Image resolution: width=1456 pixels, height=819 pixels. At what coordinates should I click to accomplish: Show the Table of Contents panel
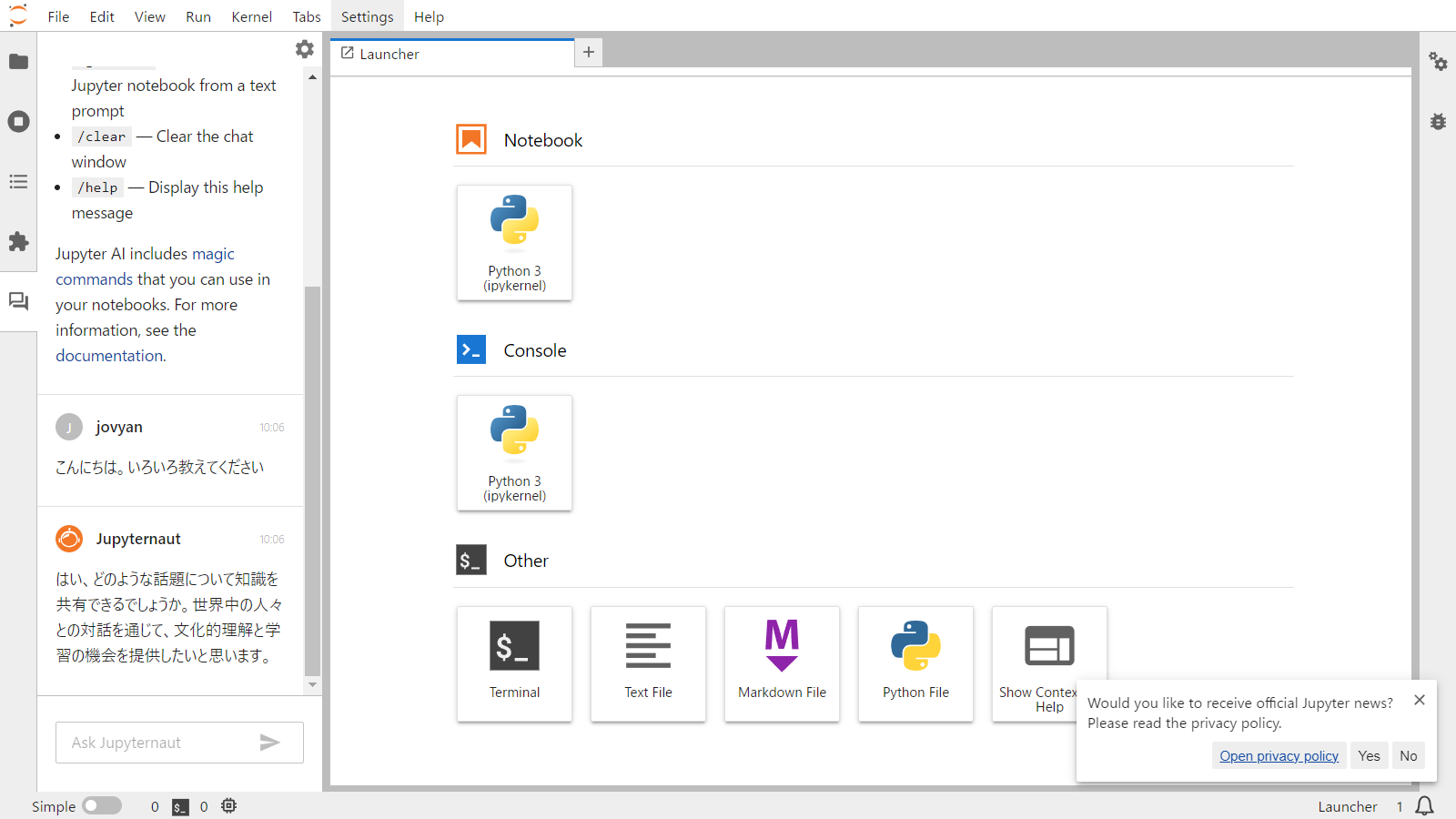click(18, 182)
